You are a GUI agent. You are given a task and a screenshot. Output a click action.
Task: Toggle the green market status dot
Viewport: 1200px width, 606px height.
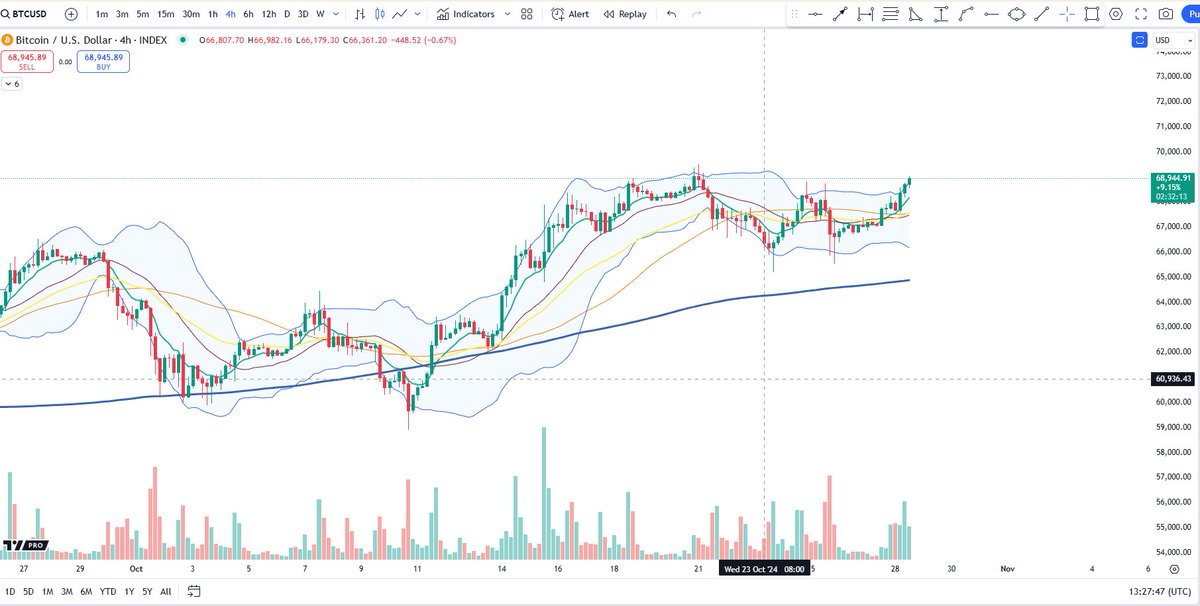182,40
